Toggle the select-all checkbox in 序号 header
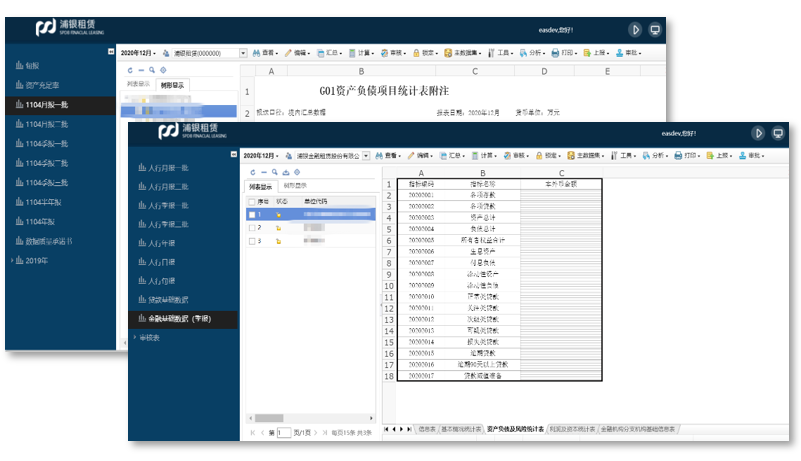This screenshot has width=801, height=461. coord(252,201)
